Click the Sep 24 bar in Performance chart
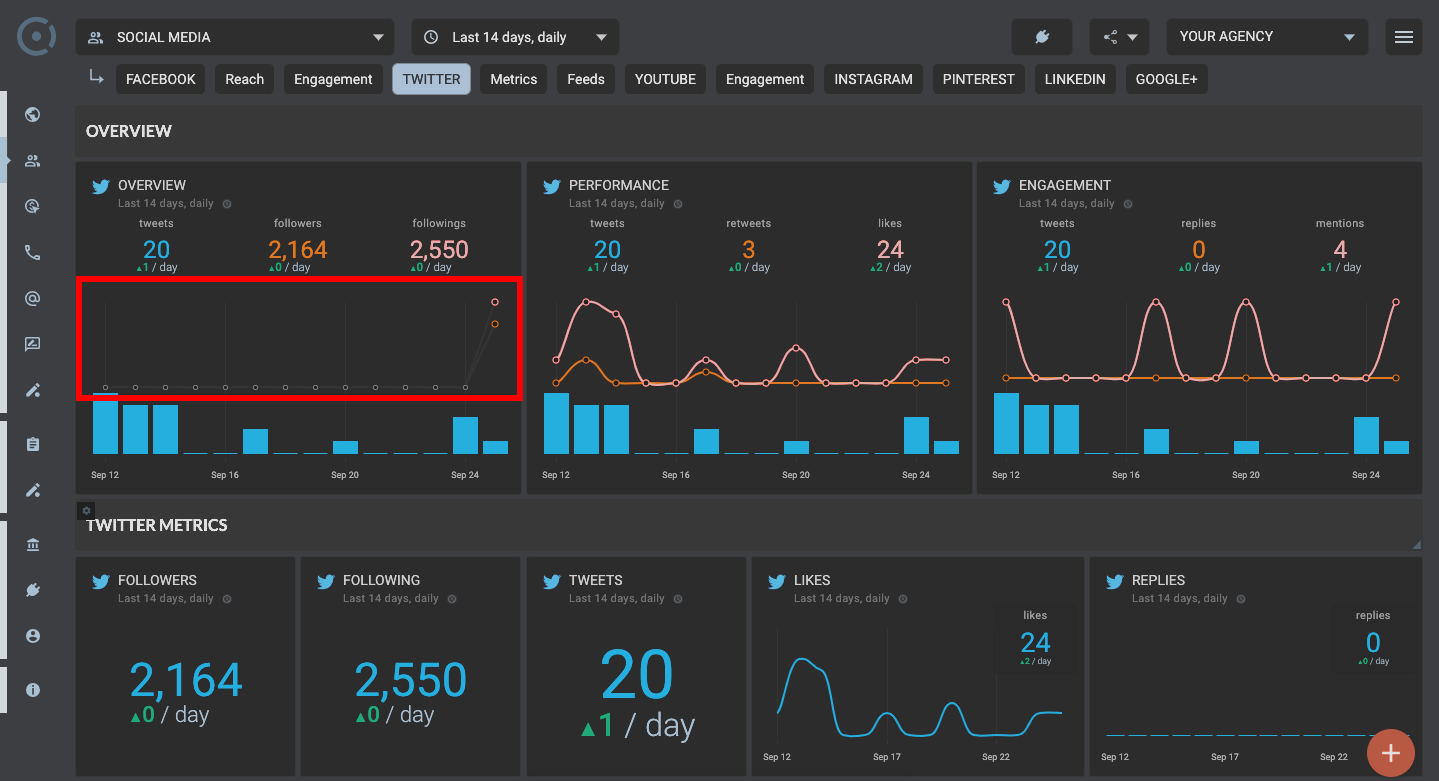Viewport: 1439px width, 781px height. [x=916, y=436]
